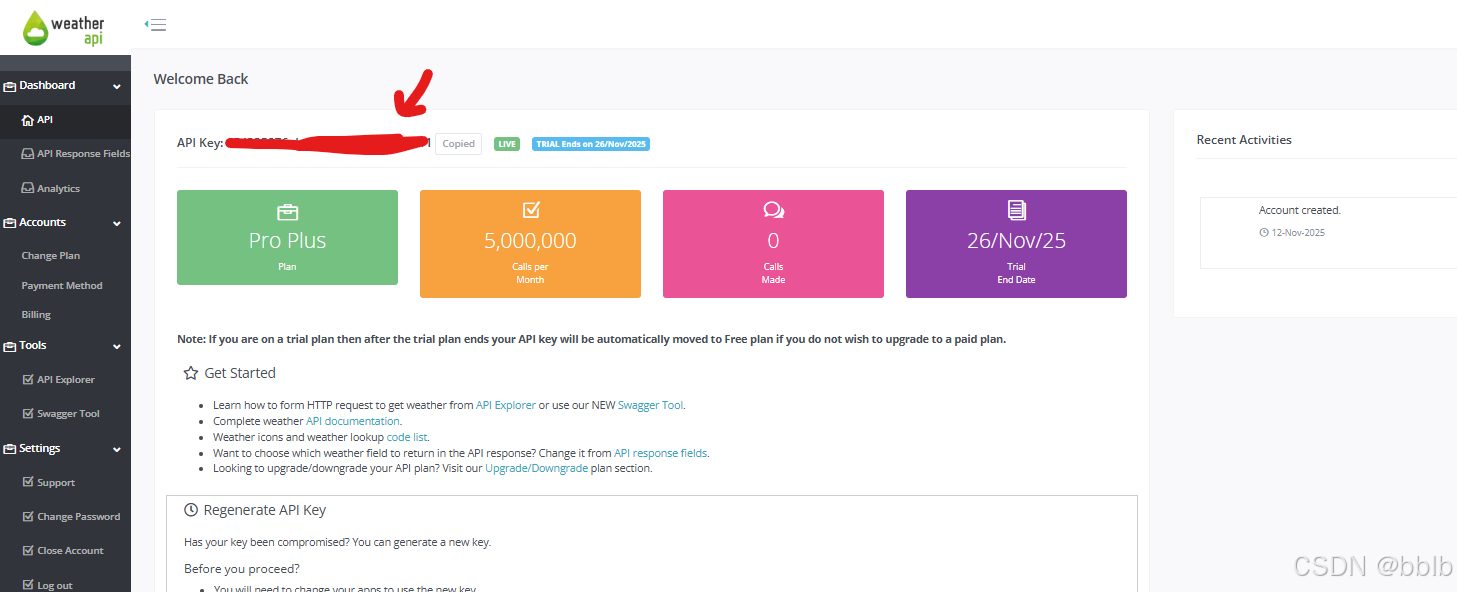Click the Settings section briefcase icon
Viewport: 1457px width, 592px height.
(10, 449)
